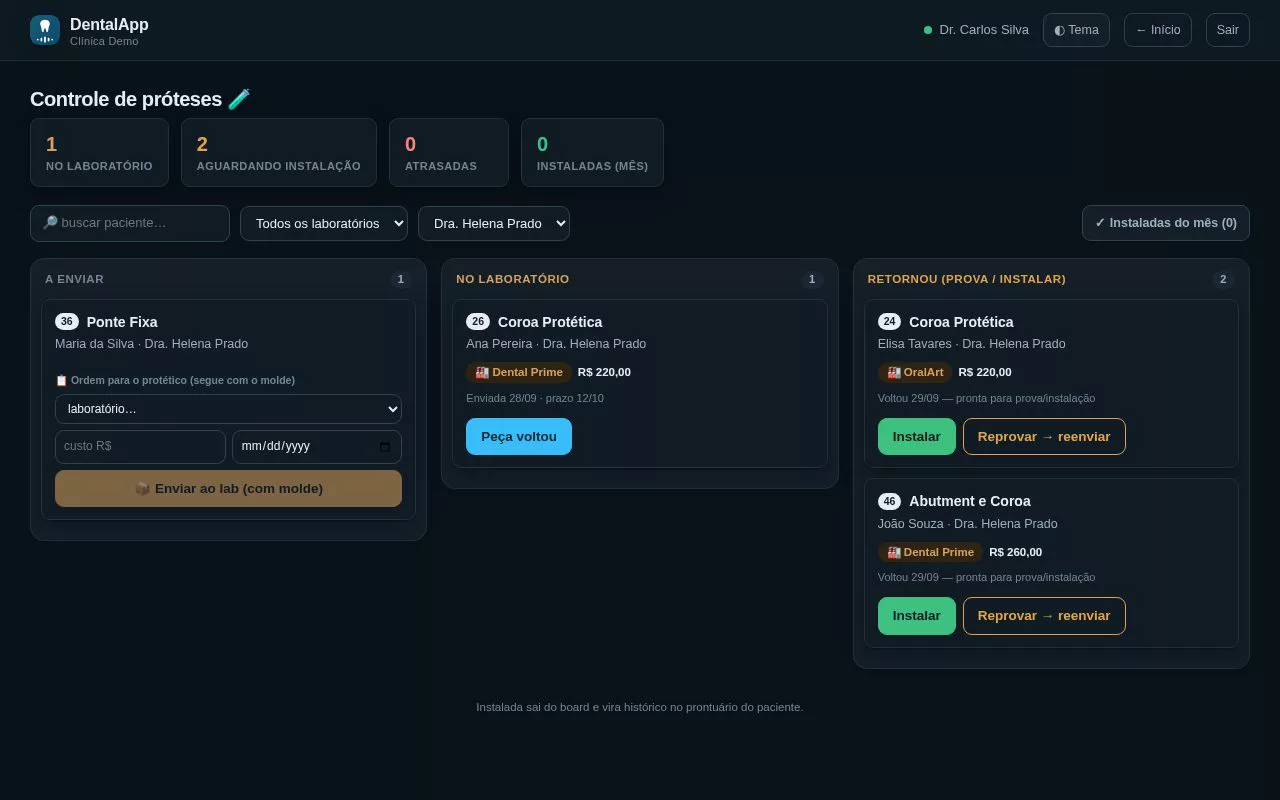The height and width of the screenshot is (800, 1280).
Task: Click the tooth number 46 badge
Action: [x=889, y=501]
